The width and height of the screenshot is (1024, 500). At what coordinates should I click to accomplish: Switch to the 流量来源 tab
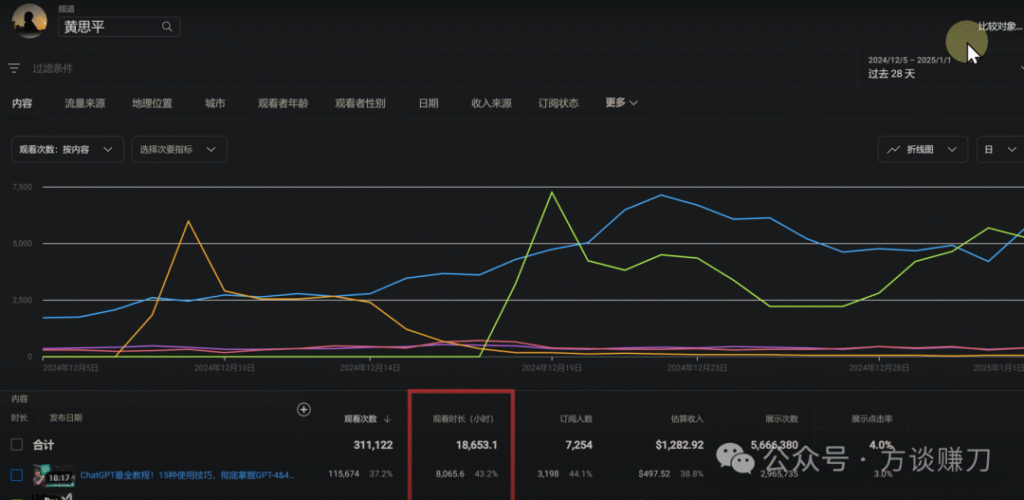(x=86, y=103)
